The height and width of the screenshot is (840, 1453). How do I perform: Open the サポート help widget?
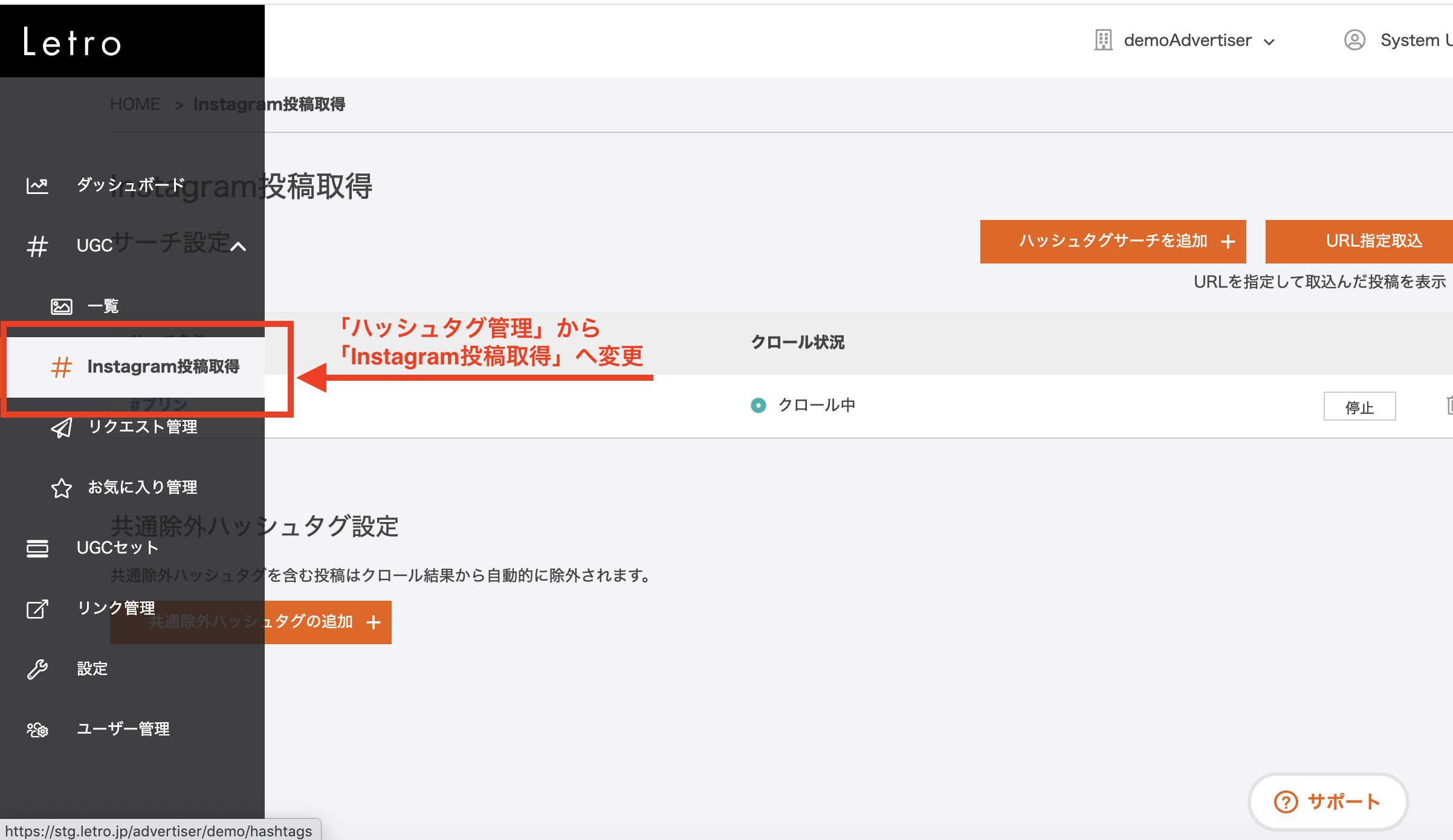click(1328, 802)
